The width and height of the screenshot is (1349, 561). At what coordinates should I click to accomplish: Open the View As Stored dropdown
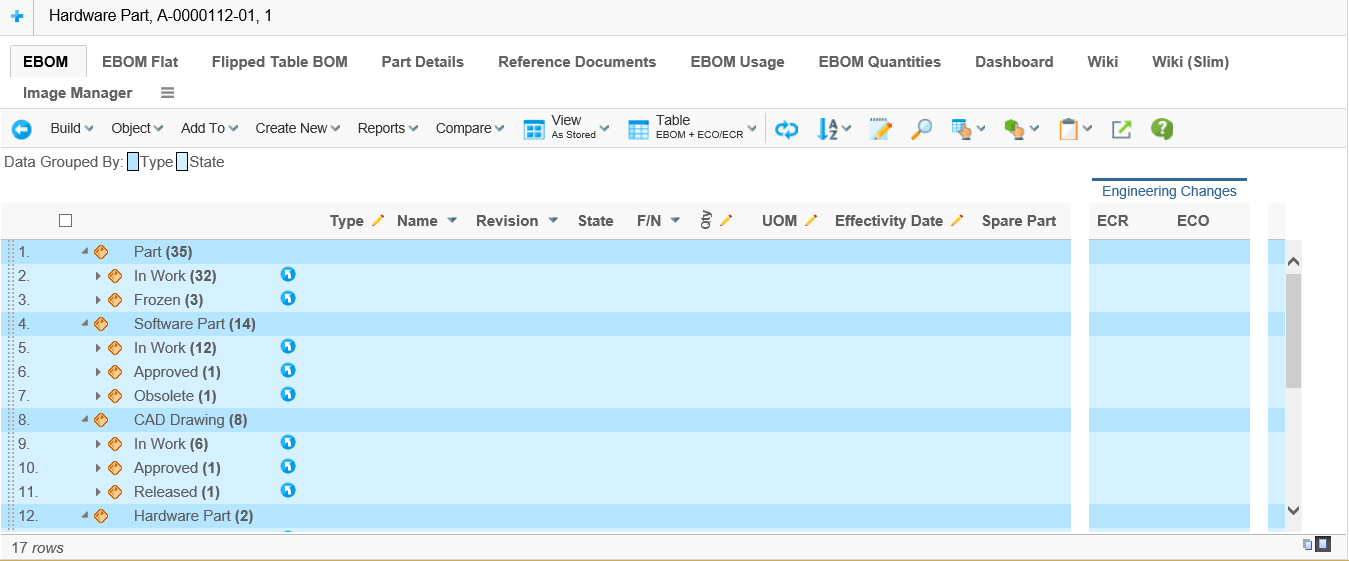coord(565,128)
